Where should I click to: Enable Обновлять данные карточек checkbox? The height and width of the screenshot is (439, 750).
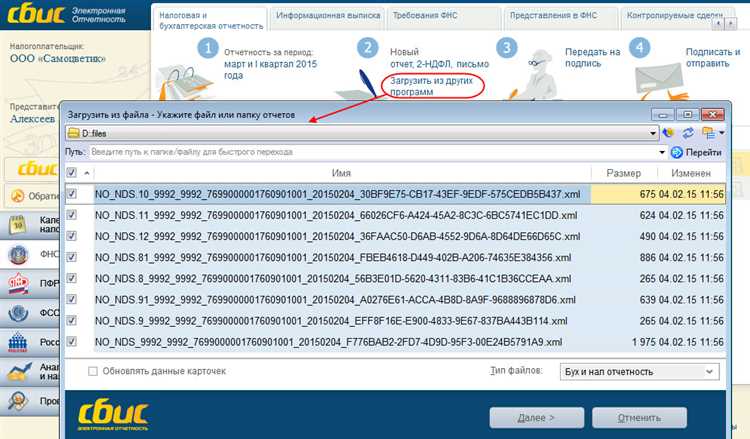coord(93,371)
